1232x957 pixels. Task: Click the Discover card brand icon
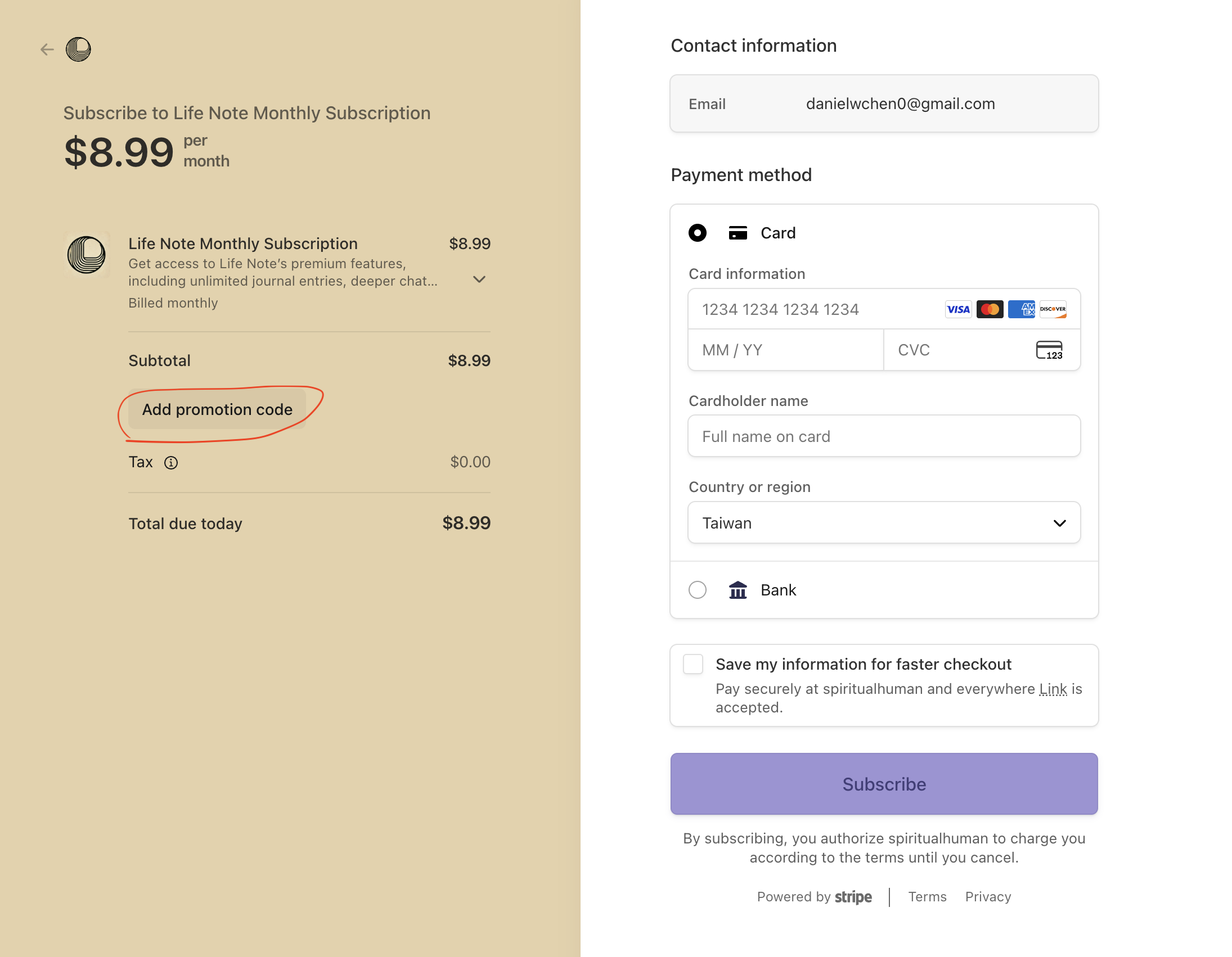tap(1053, 309)
